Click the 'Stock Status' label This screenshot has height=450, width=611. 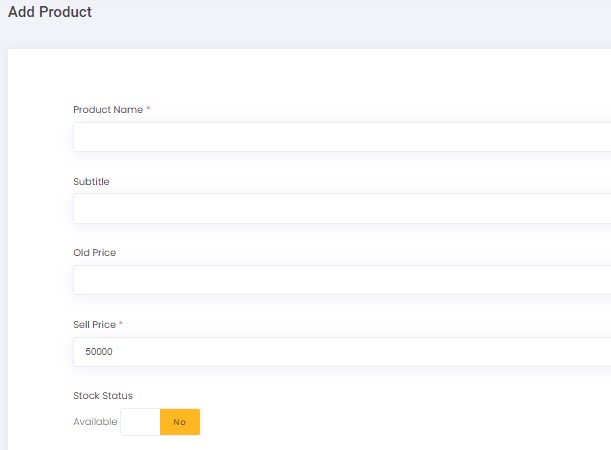(103, 396)
